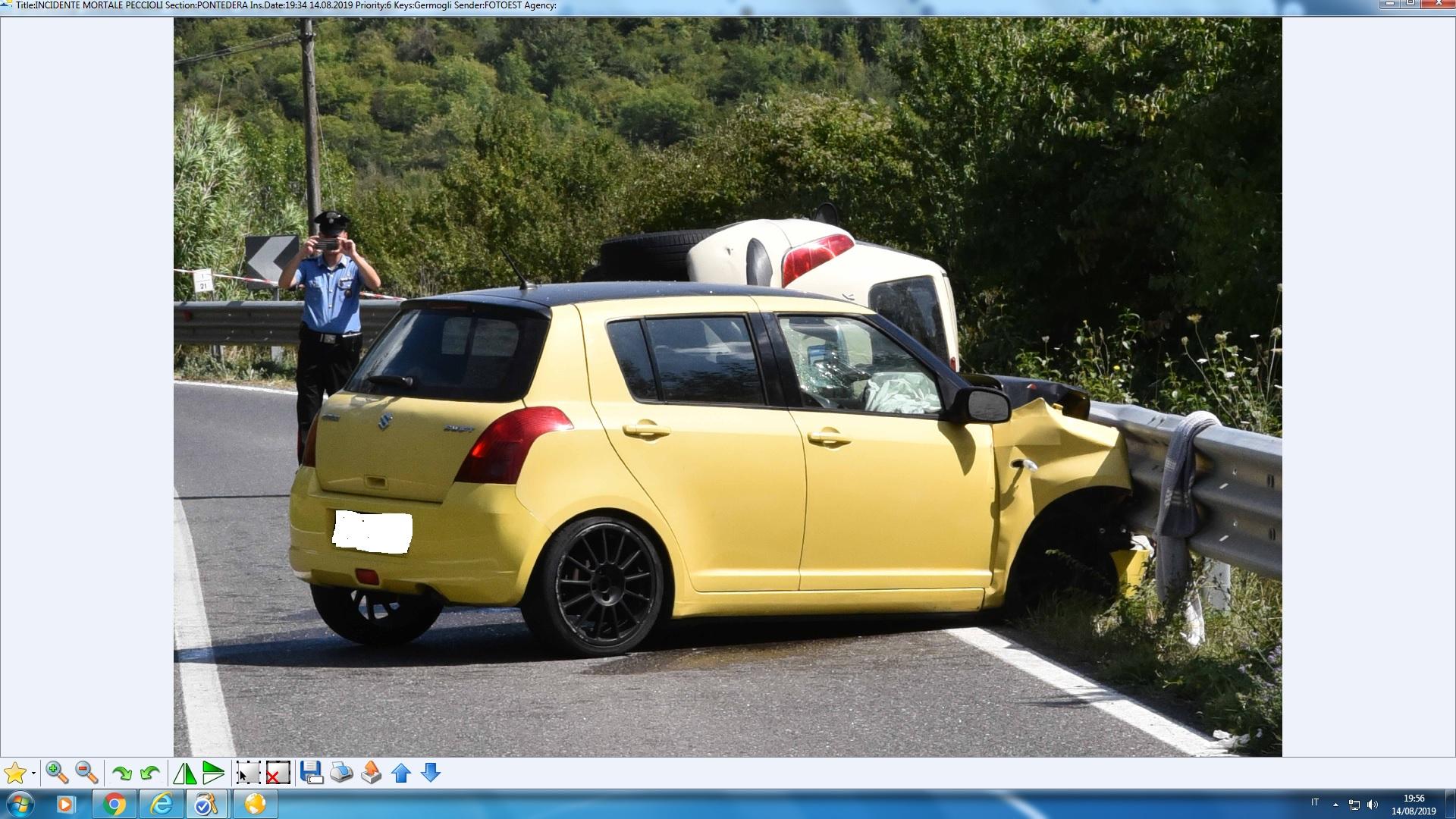Click the displayed accident photo

pyautogui.click(x=727, y=387)
